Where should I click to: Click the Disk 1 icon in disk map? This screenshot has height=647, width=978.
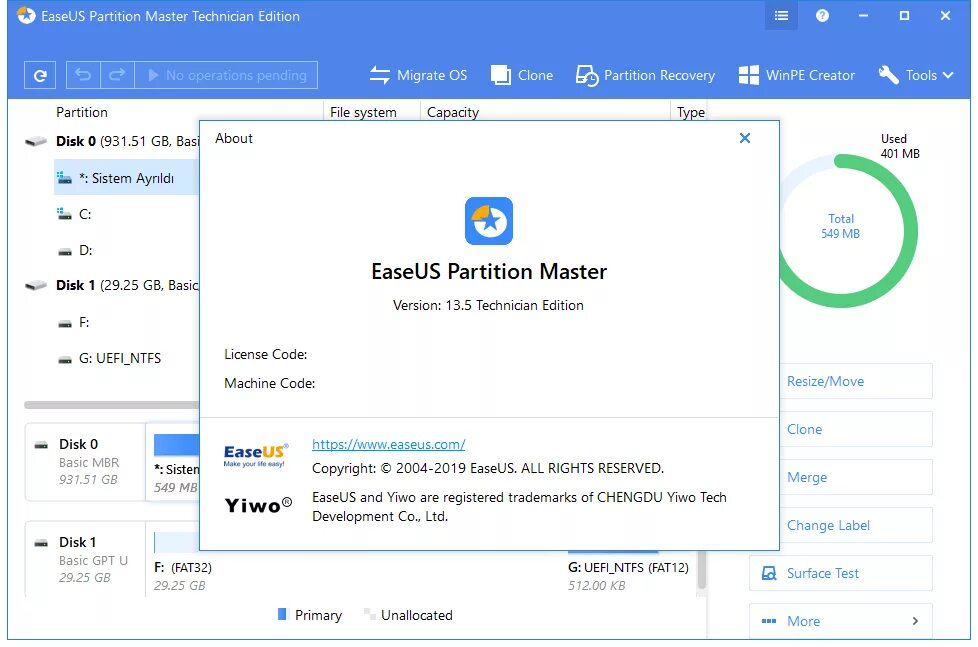click(x=41, y=543)
